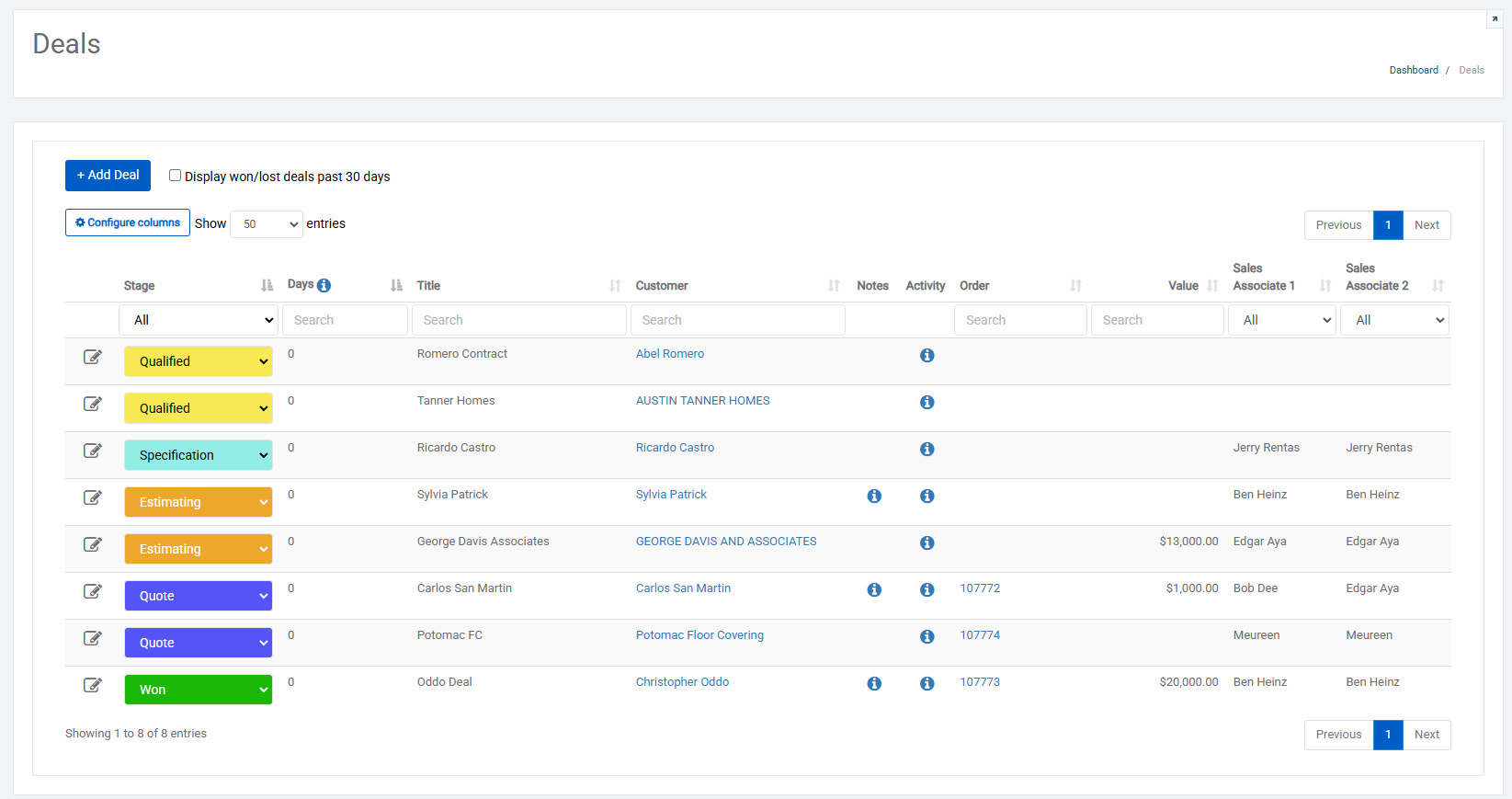
Task: Change Carlos San Martin Quote stage dropdown
Action: point(199,596)
